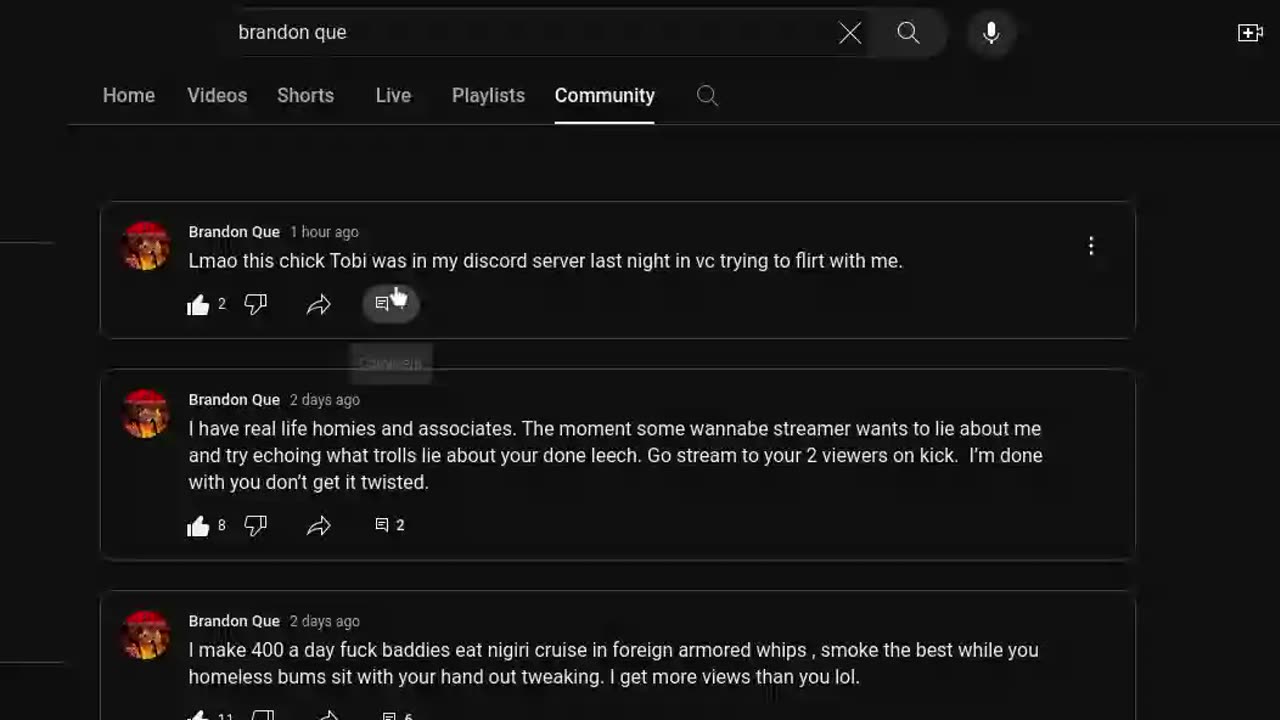Share the Tobi discord post
This screenshot has width=1280, height=720.
[x=319, y=305]
